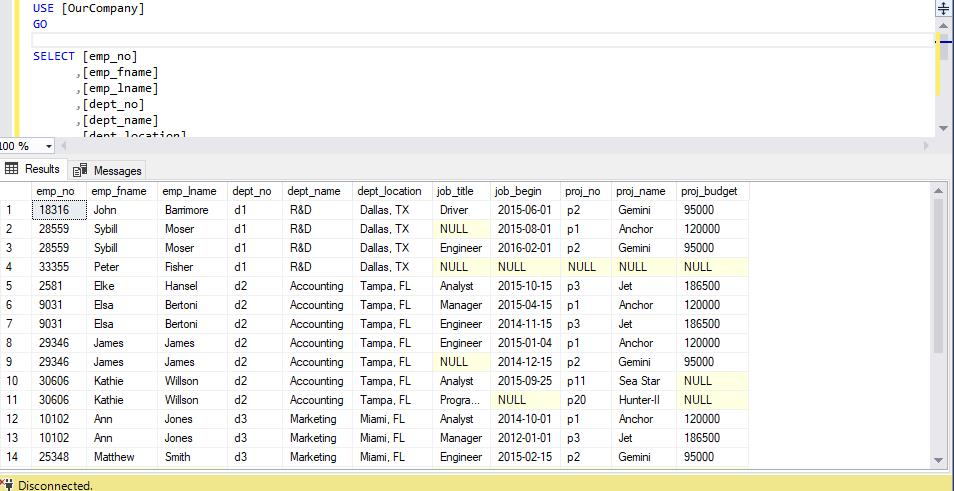Click the 2014-11-15 job_begin cell

526,324
